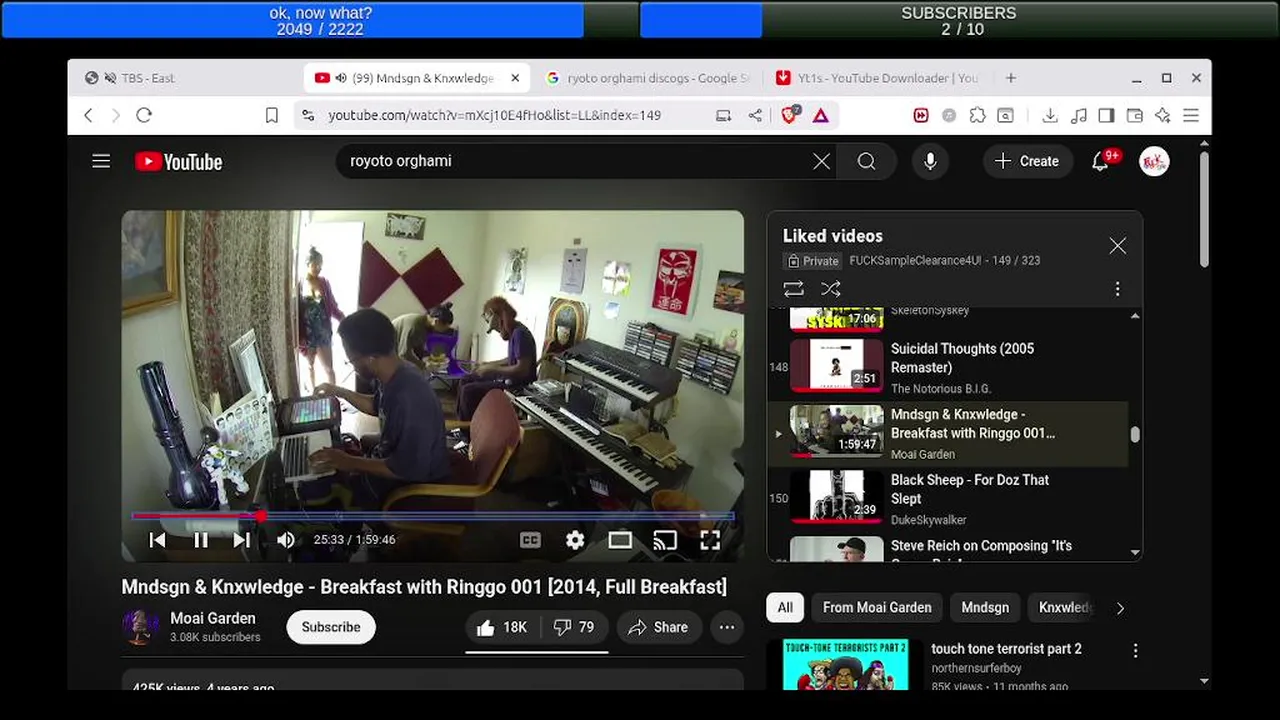Open Brave Rewards triangle icon
The width and height of the screenshot is (1280, 720).
point(821,116)
